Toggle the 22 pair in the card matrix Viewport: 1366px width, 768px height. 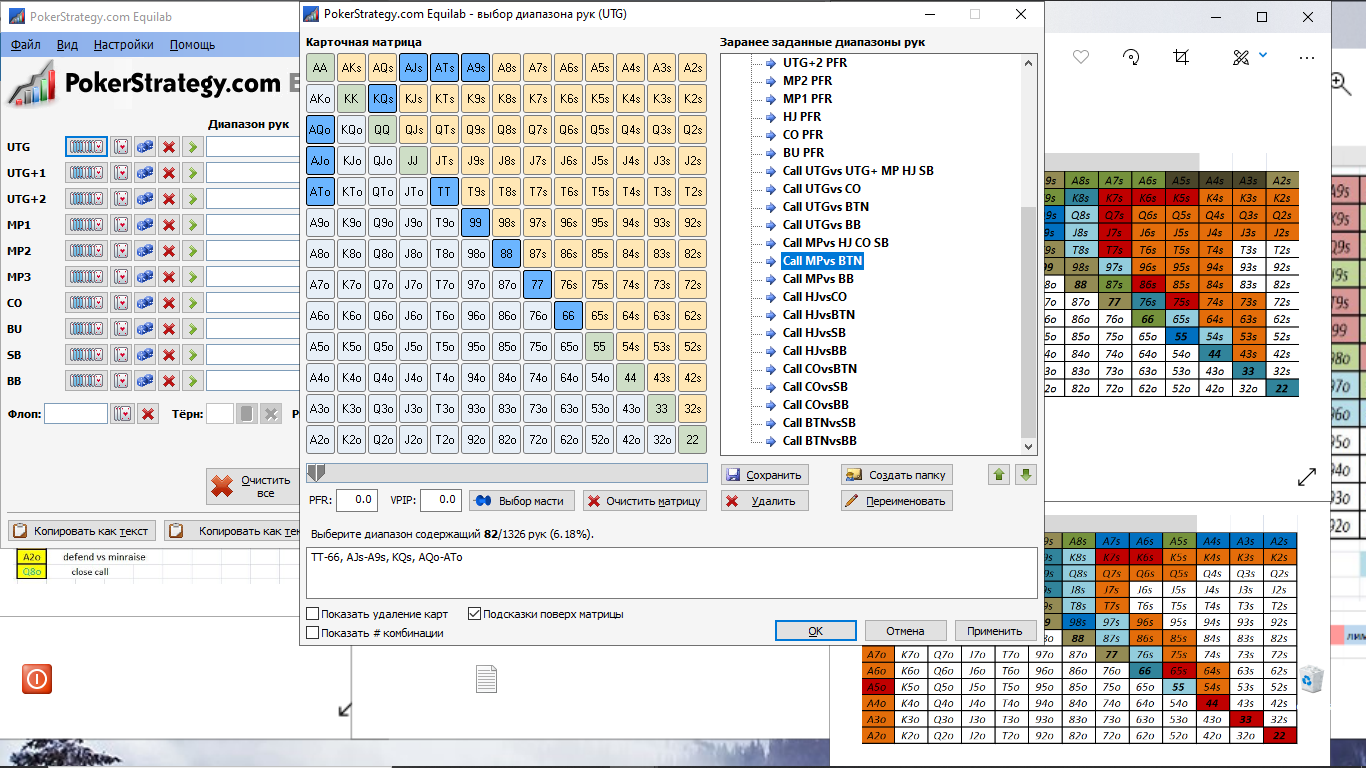pyautogui.click(x=692, y=440)
